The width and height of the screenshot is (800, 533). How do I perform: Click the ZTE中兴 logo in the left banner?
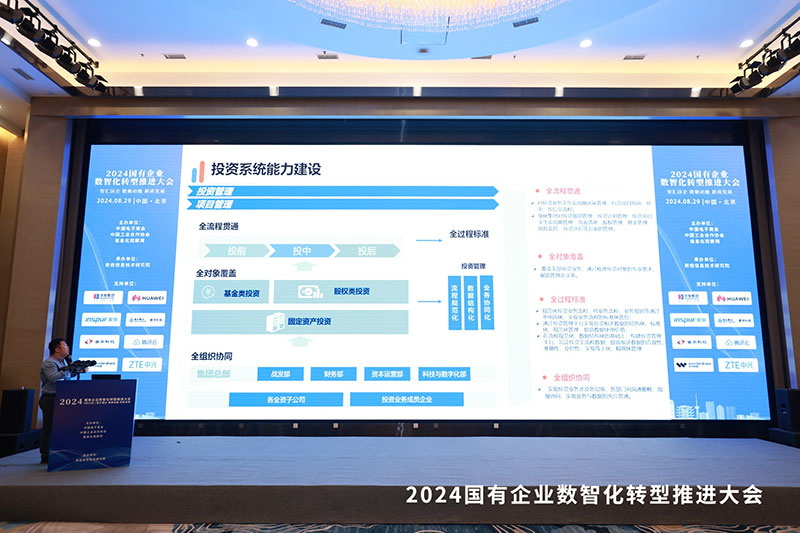point(142,364)
